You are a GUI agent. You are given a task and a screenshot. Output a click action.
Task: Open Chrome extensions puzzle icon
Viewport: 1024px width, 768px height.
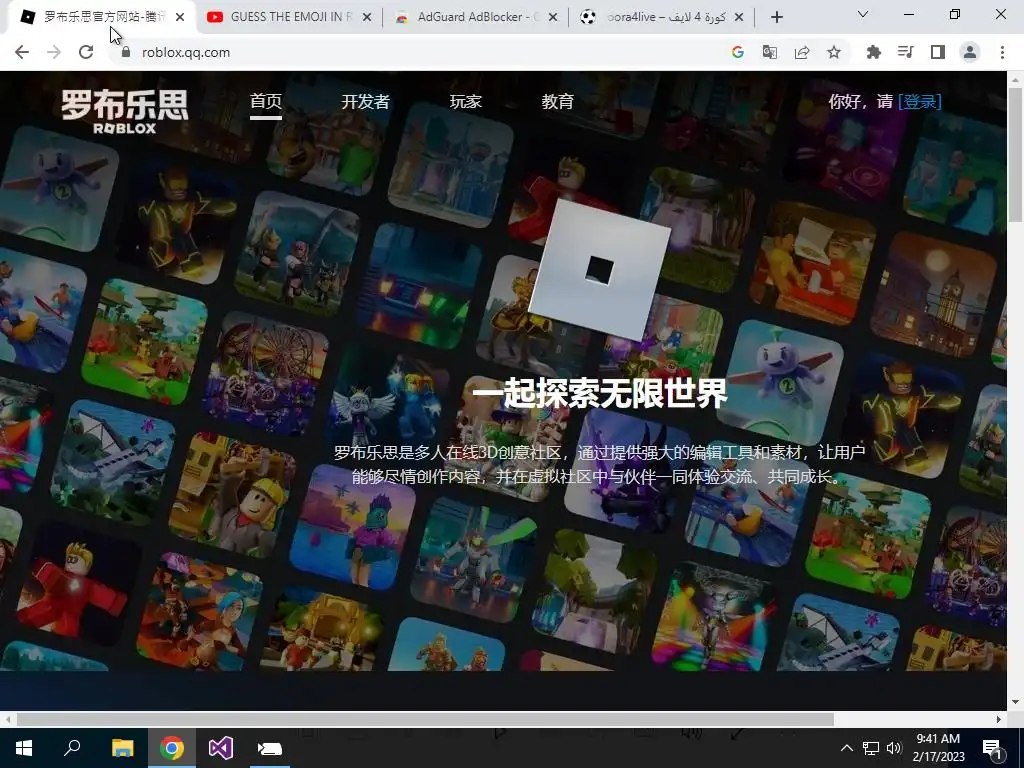point(874,52)
